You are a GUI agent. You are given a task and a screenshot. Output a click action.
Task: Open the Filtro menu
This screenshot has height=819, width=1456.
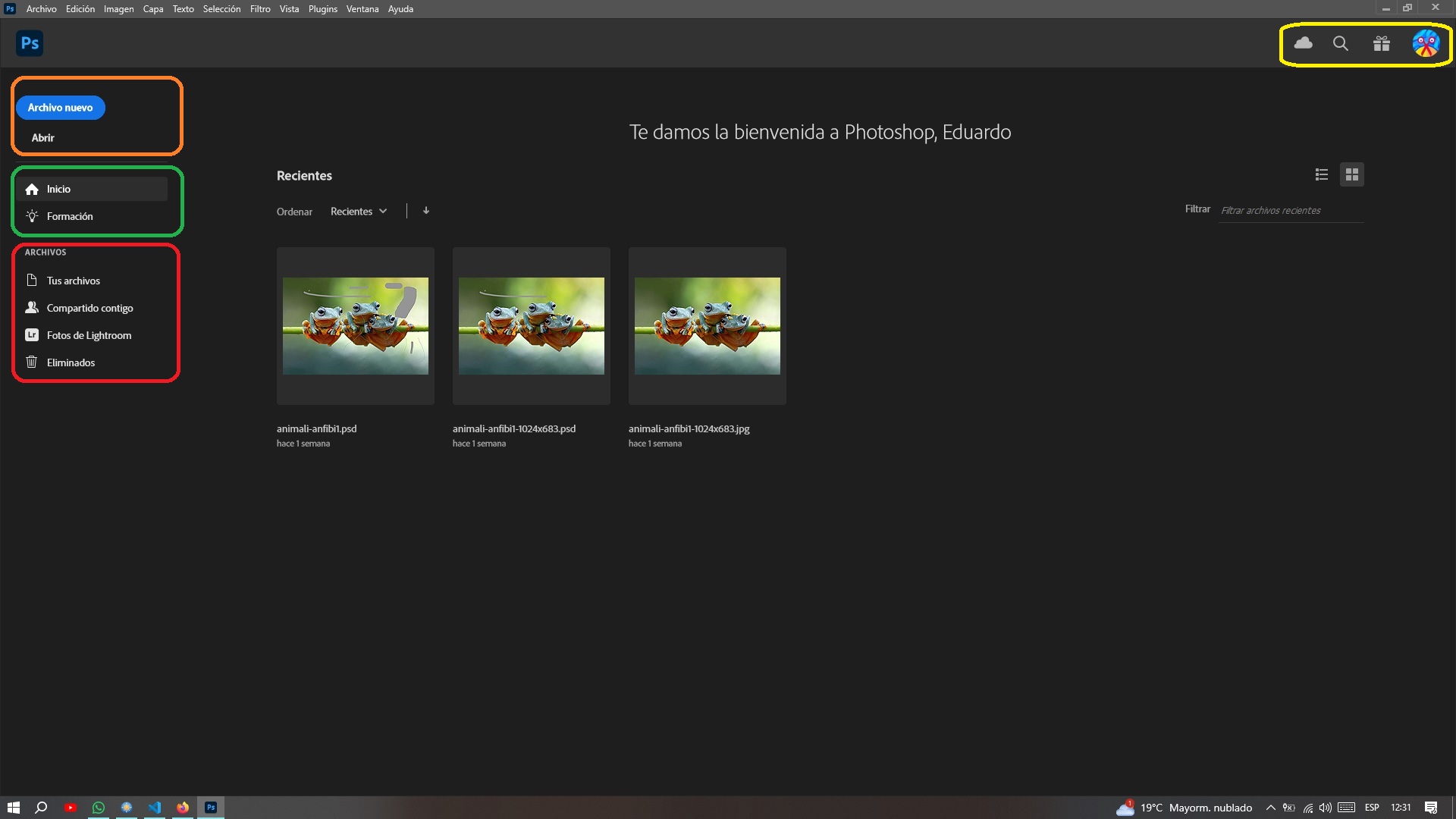260,9
